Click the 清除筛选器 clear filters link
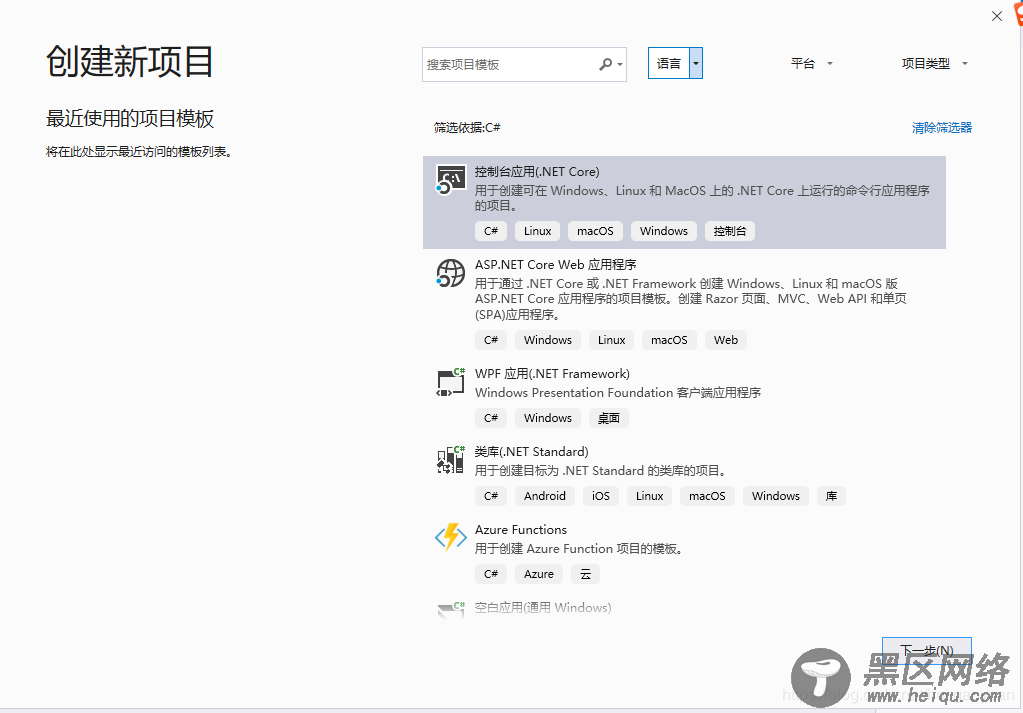Image resolution: width=1023 pixels, height=713 pixels. tap(941, 128)
